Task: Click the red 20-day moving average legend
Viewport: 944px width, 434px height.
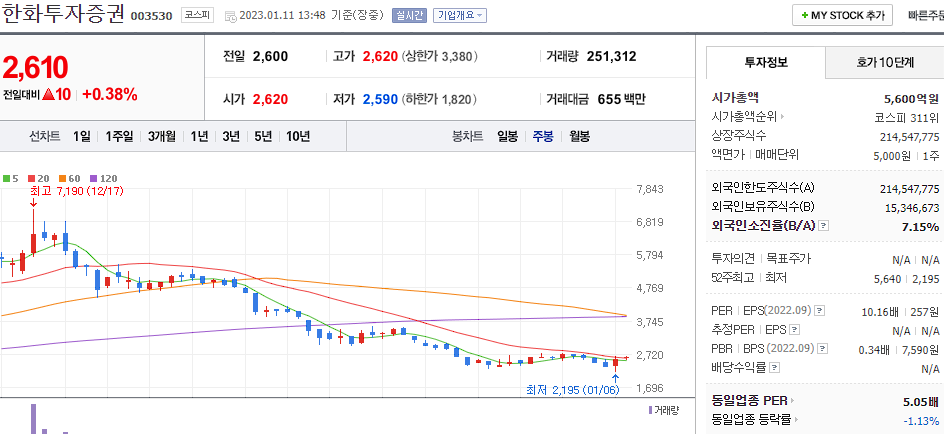Action: [x=39, y=178]
